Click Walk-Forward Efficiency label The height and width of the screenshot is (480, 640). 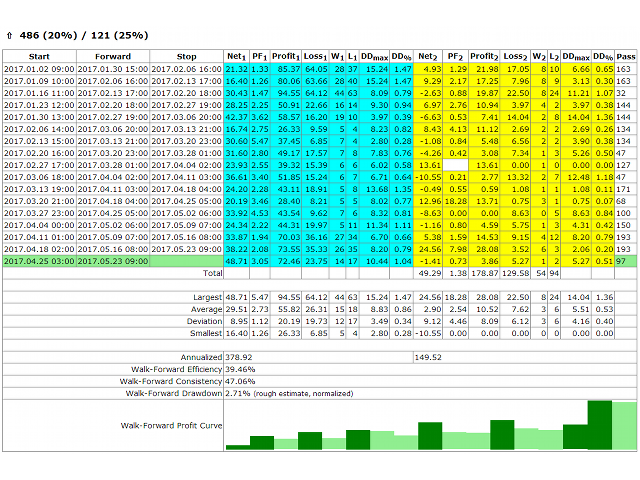point(176,369)
